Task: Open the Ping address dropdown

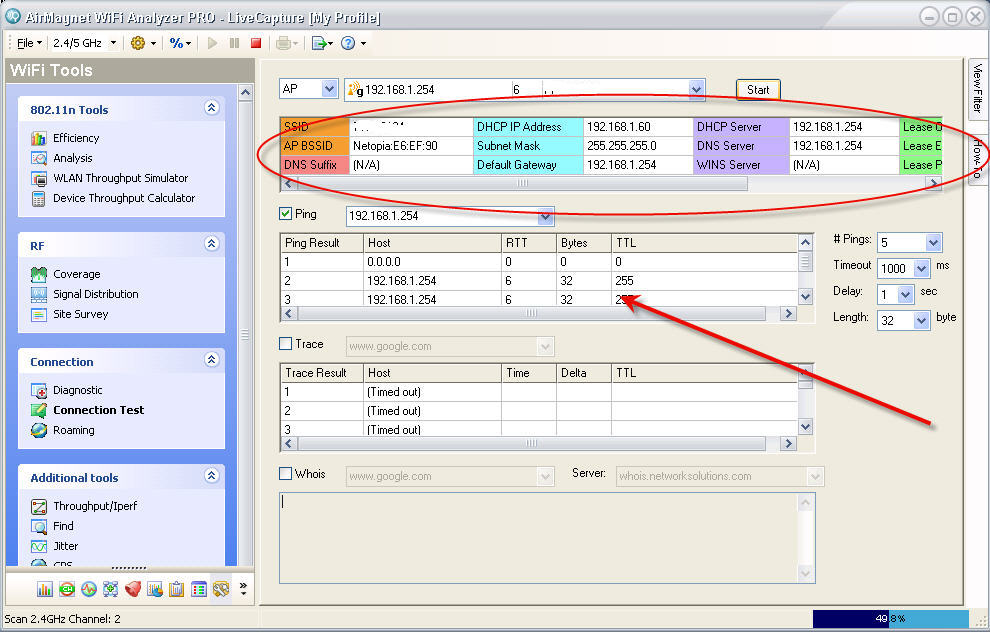Action: point(546,217)
